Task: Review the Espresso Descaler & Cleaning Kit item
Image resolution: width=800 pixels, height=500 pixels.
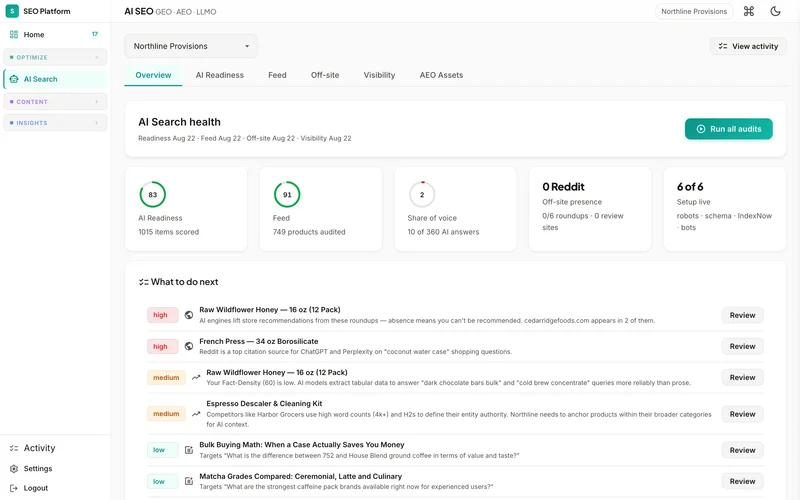Action: coord(742,414)
